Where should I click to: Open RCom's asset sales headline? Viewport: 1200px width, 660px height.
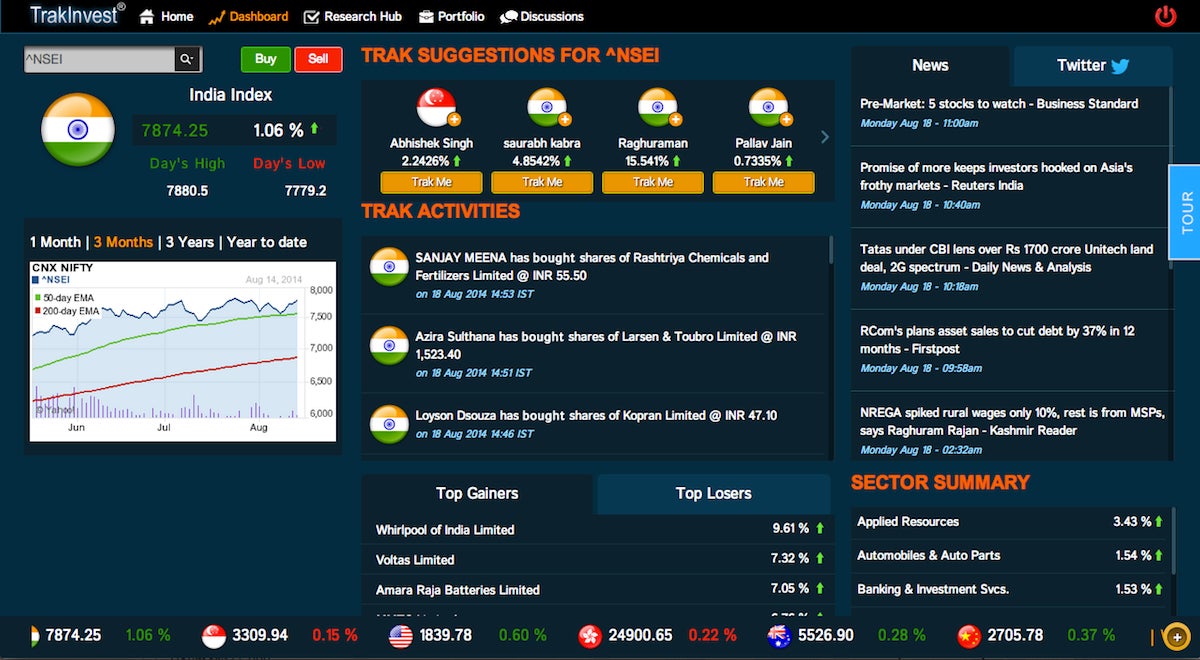click(x=998, y=339)
